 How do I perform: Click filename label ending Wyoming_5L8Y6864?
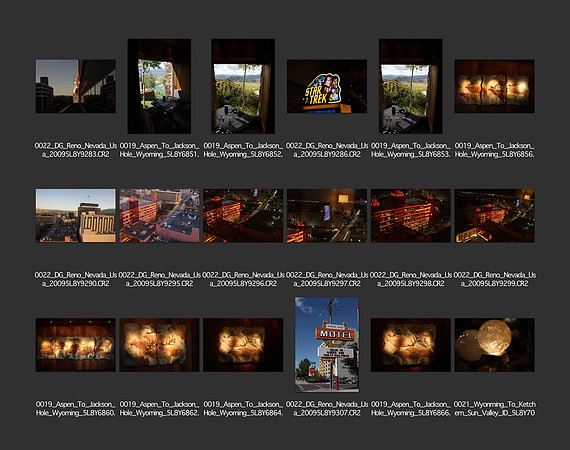click(x=243, y=409)
